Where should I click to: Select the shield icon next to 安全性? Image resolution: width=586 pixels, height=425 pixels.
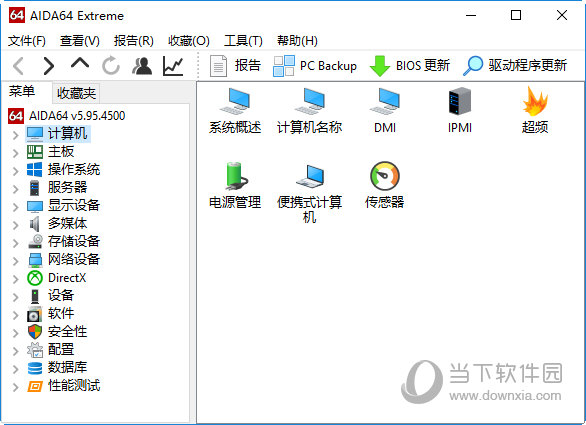click(35, 332)
